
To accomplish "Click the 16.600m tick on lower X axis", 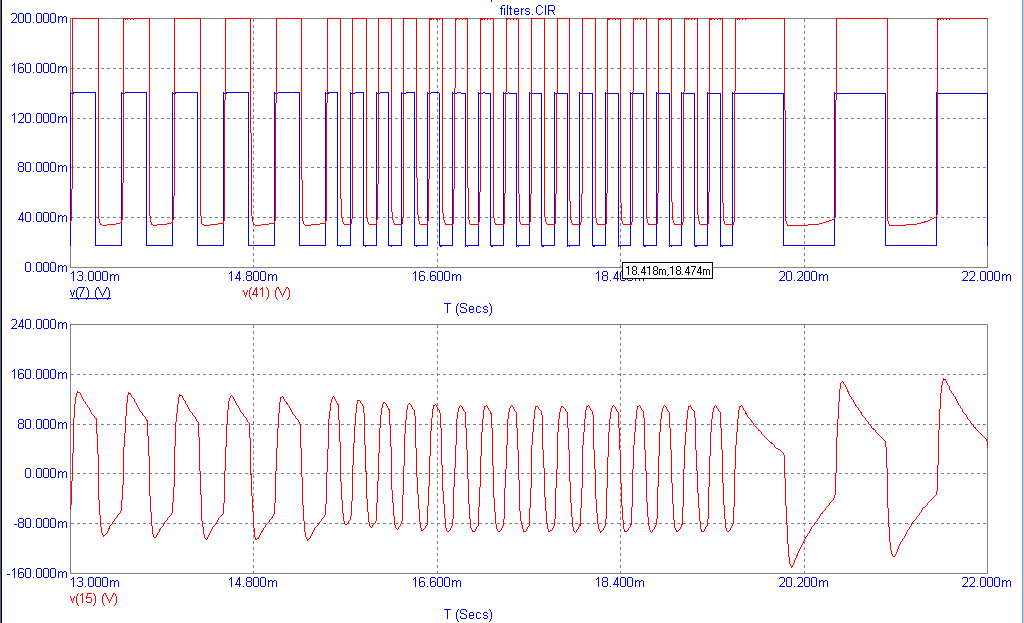I will click(x=435, y=582).
